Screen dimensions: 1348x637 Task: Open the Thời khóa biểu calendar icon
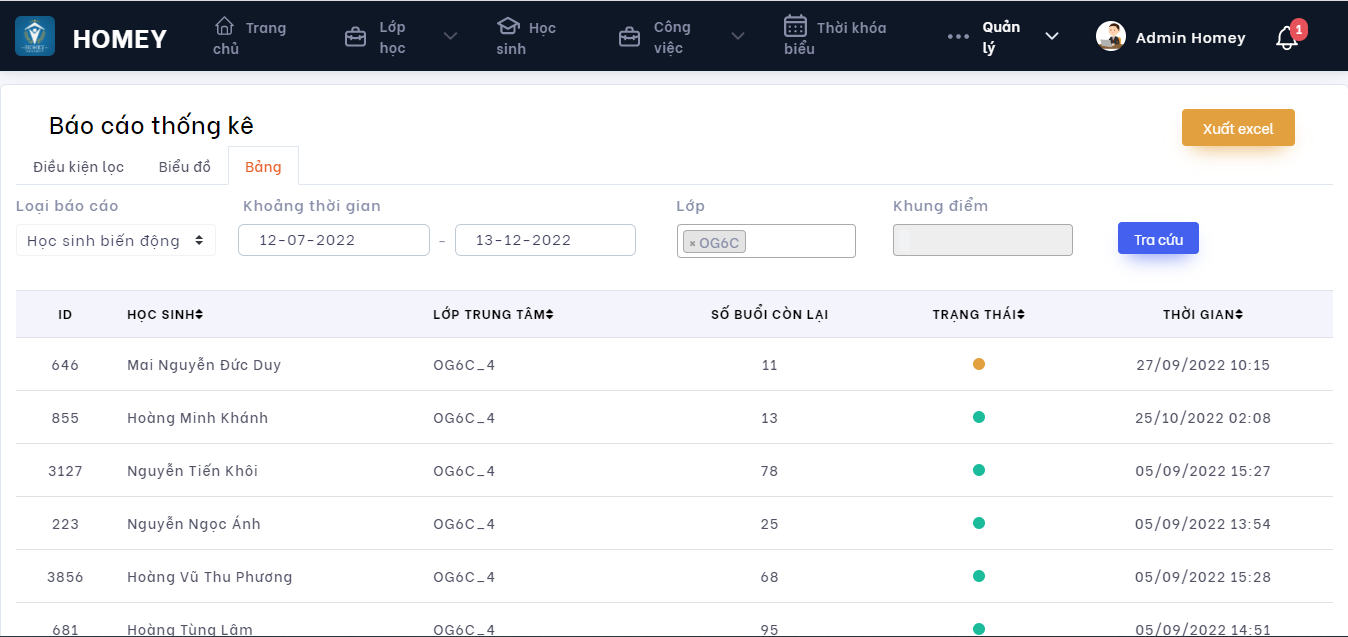[x=795, y=26]
